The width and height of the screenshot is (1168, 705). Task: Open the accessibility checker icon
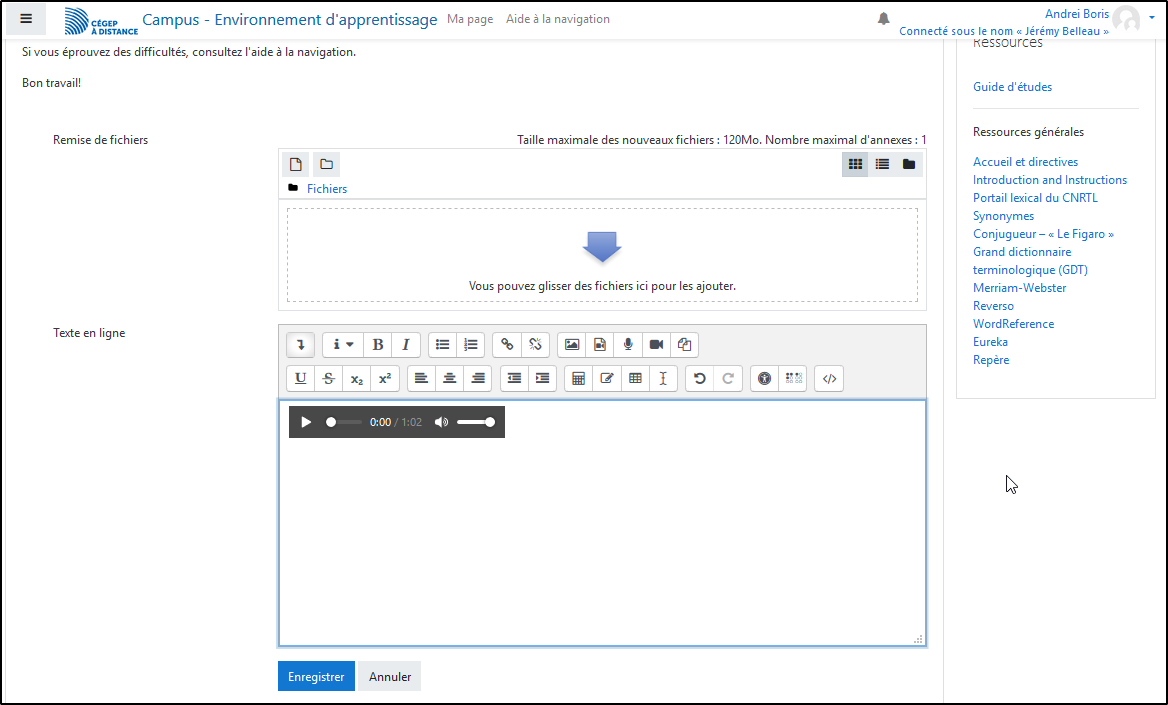tap(765, 379)
